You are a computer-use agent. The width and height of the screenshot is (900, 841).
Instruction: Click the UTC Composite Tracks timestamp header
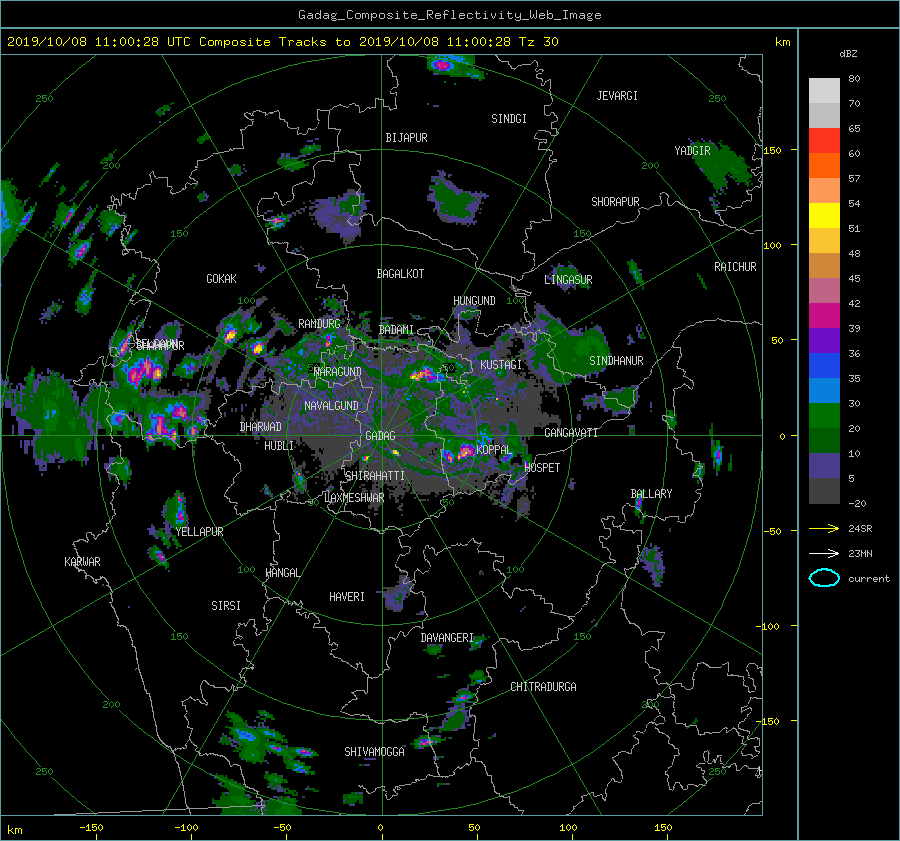point(283,42)
